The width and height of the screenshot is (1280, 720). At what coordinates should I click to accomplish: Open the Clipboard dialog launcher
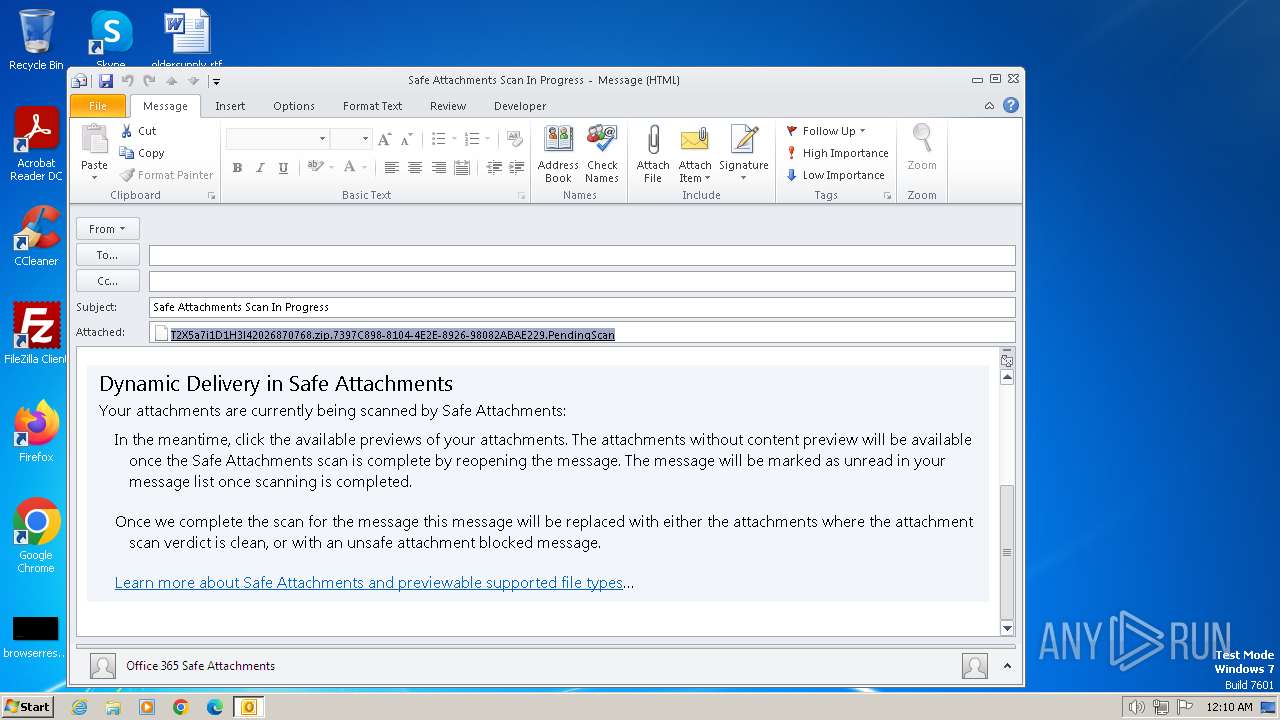211,196
